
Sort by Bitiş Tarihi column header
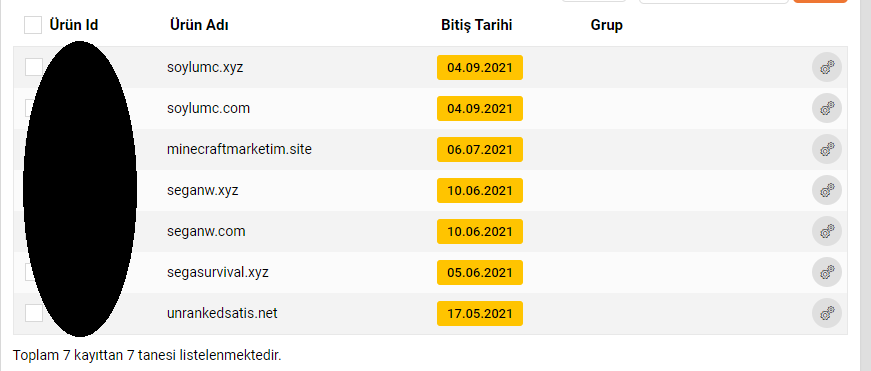tap(477, 25)
